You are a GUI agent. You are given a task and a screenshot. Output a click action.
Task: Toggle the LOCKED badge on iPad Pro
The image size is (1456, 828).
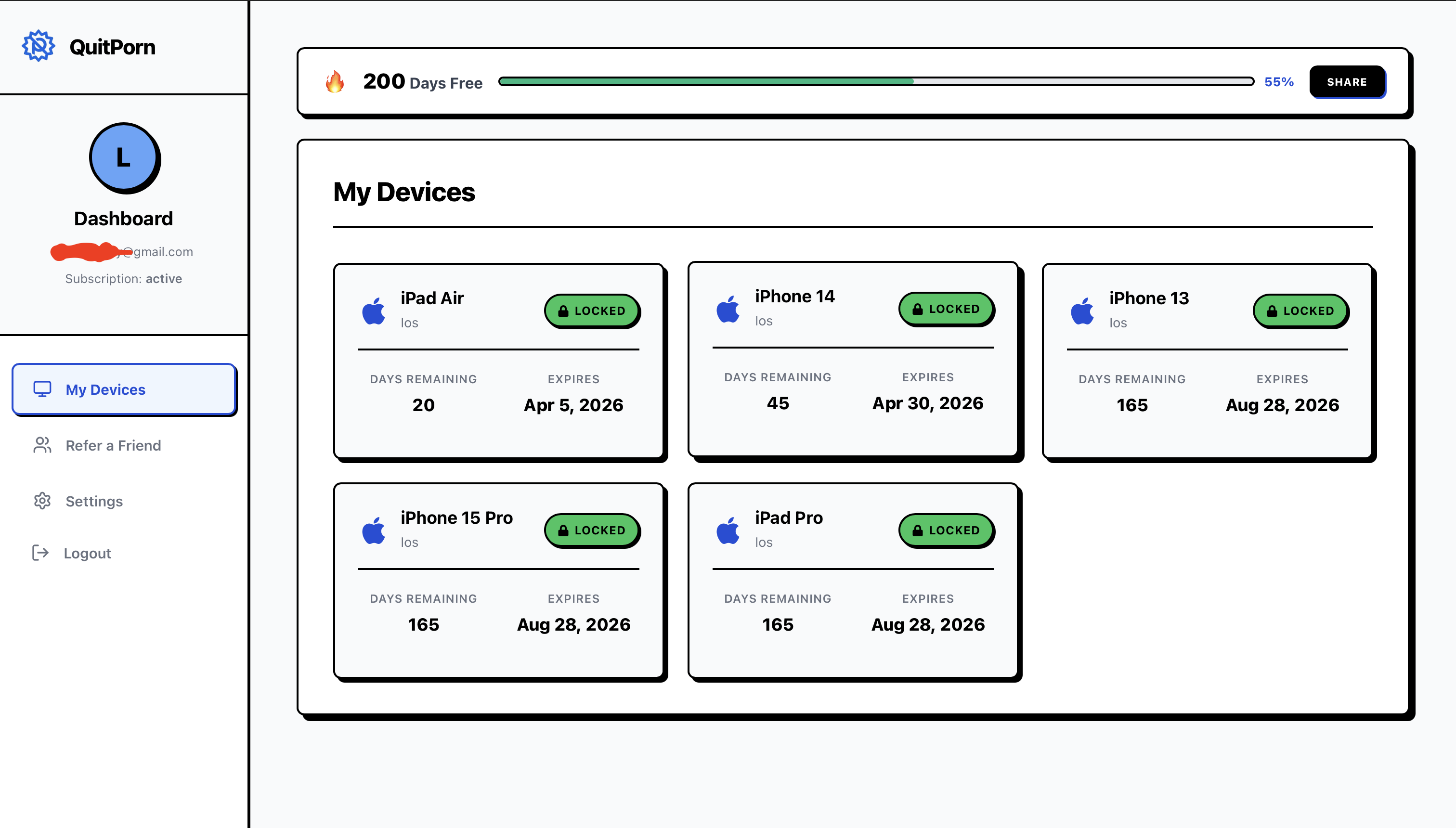[946, 530]
